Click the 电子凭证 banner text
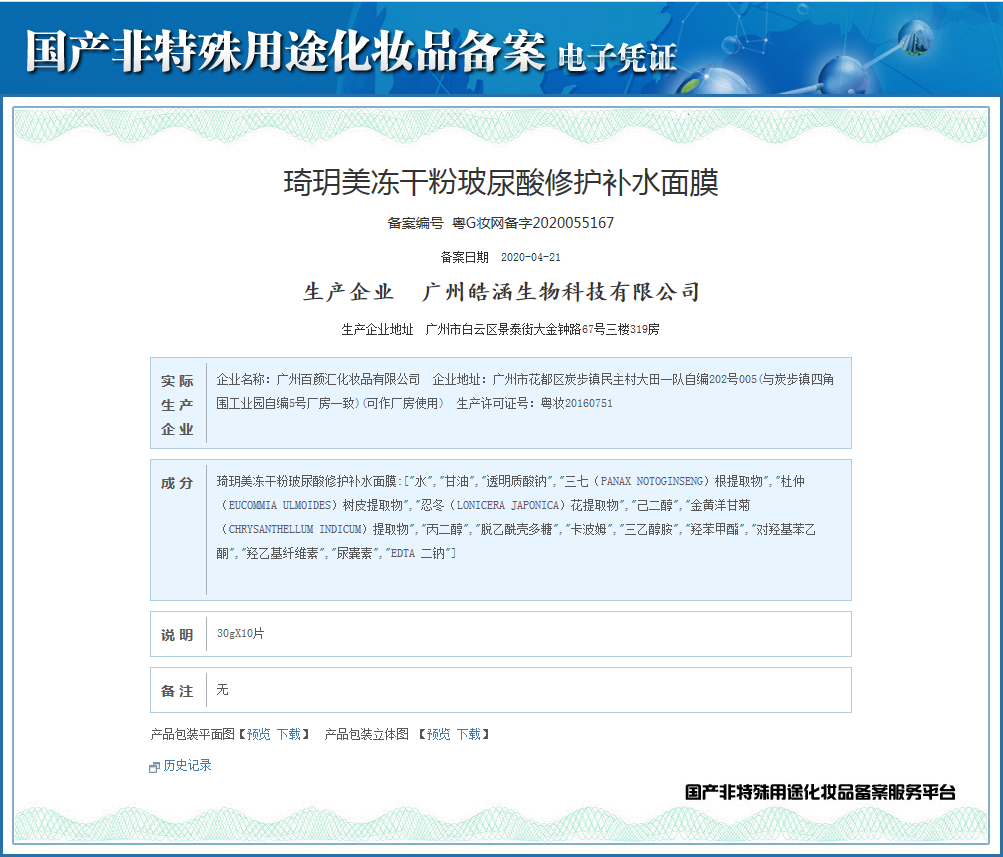Viewport: 1003px width, 857px height. 617,59
